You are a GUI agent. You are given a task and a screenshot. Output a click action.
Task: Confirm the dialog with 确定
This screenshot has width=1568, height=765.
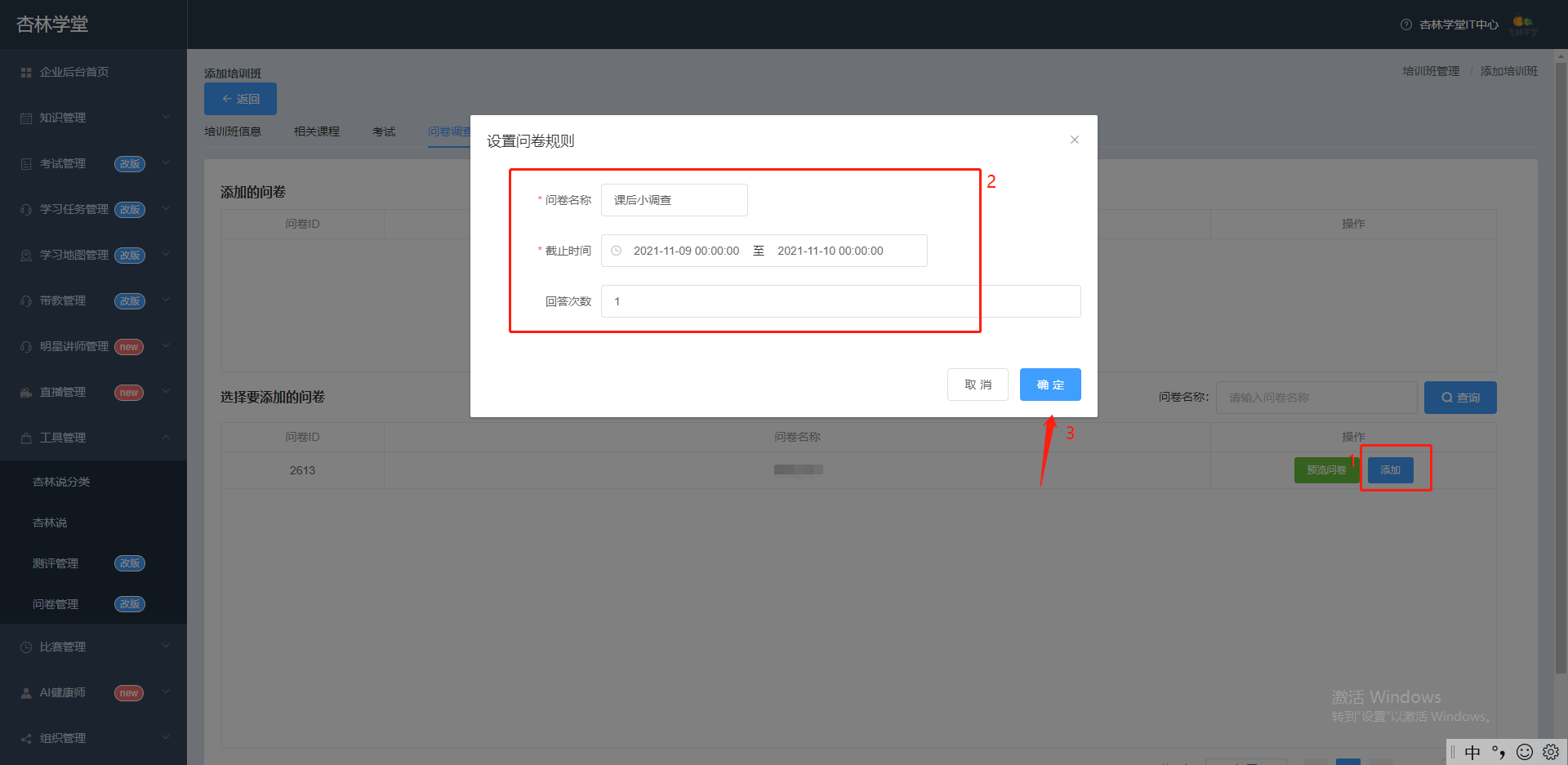pyautogui.click(x=1050, y=385)
